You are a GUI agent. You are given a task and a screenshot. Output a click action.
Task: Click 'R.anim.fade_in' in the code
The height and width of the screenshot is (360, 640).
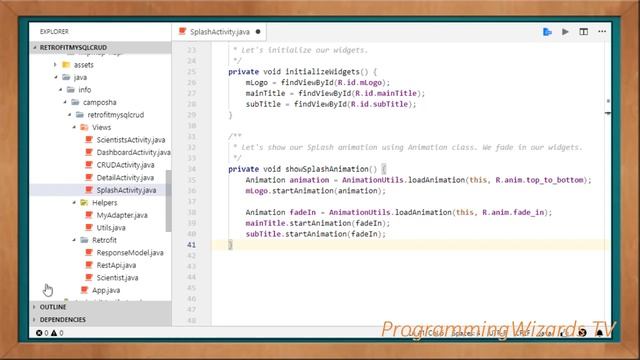pos(513,212)
